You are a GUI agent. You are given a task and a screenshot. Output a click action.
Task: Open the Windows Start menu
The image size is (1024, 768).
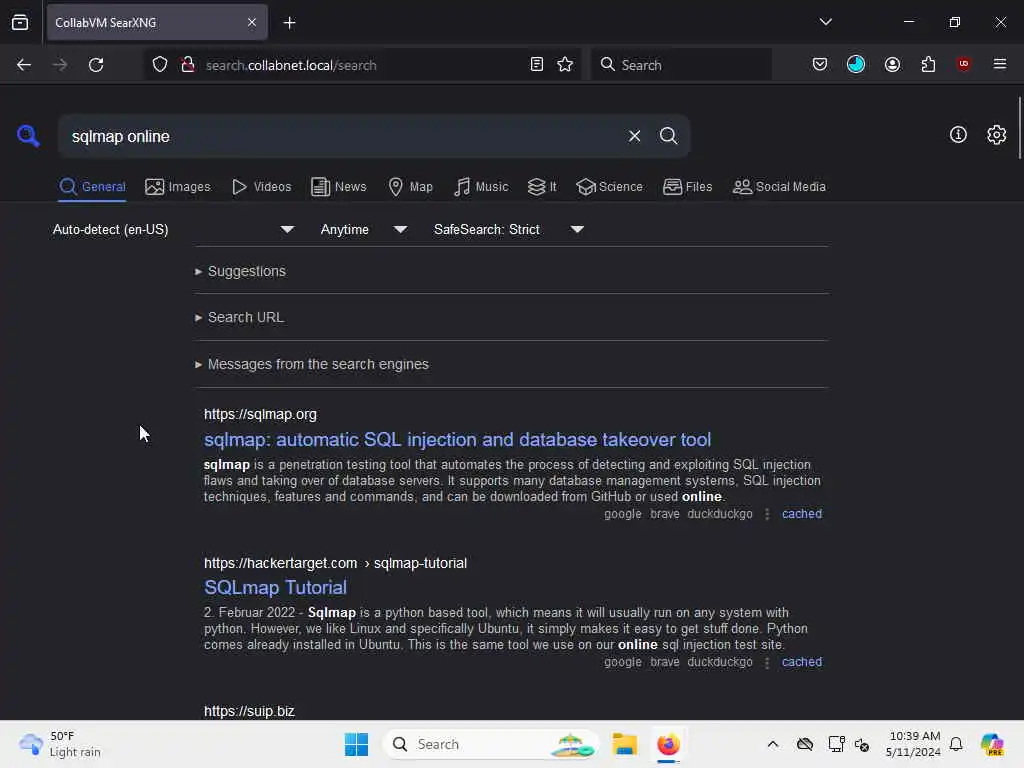[356, 744]
